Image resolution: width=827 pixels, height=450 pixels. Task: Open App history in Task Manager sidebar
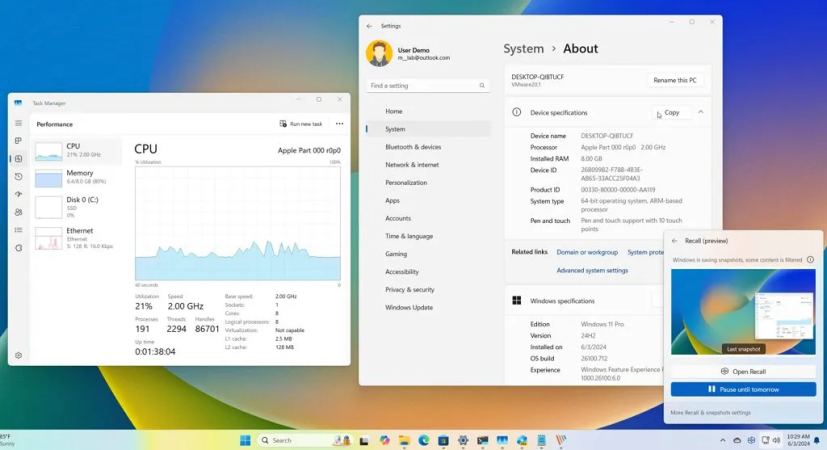[18, 177]
